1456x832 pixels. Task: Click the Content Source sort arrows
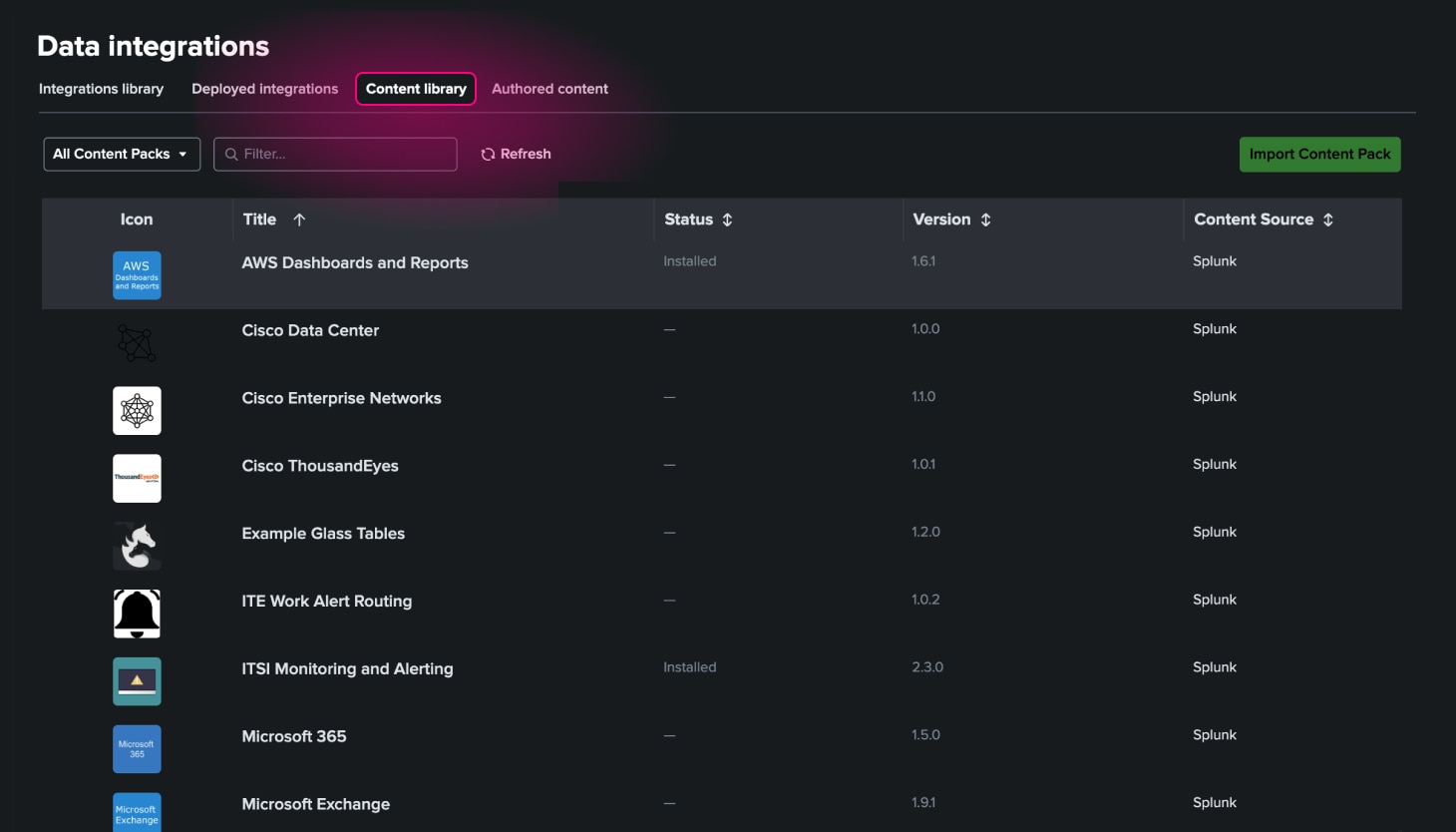[1327, 219]
